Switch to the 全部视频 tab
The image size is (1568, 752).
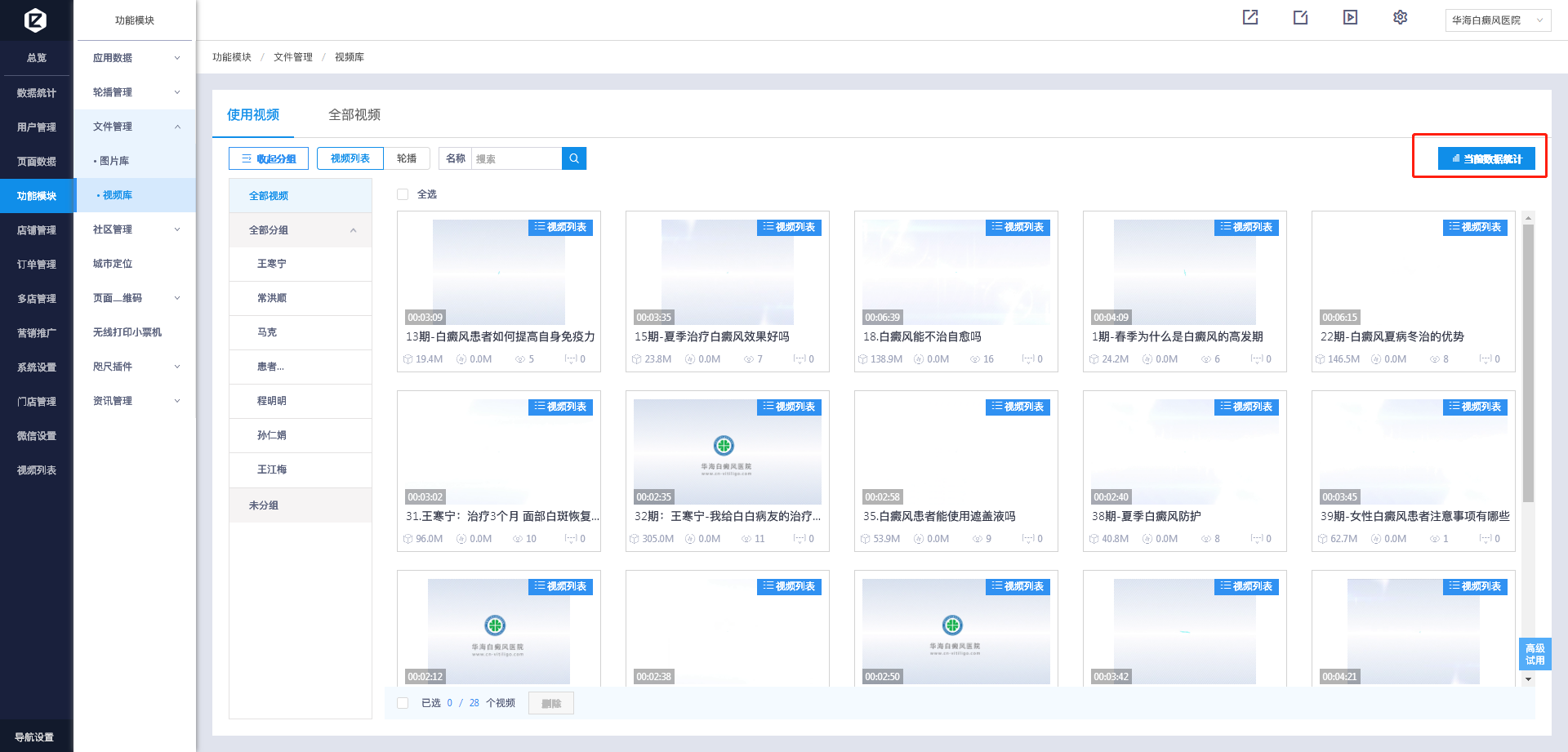click(354, 115)
